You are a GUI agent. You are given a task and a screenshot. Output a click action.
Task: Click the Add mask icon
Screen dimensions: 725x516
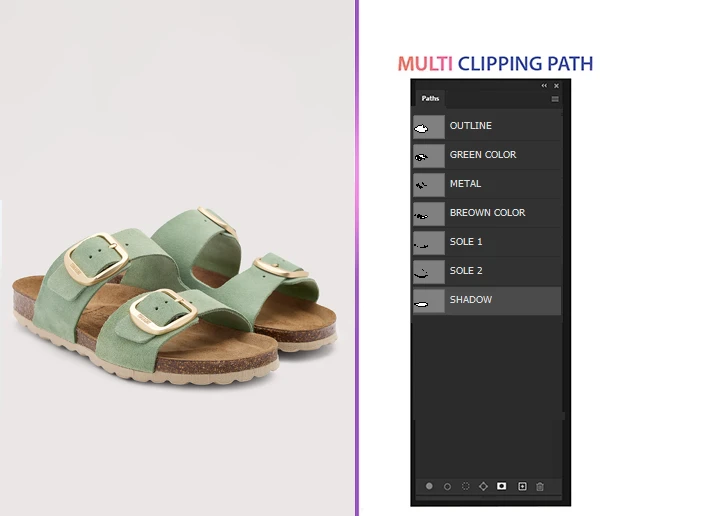[502, 486]
